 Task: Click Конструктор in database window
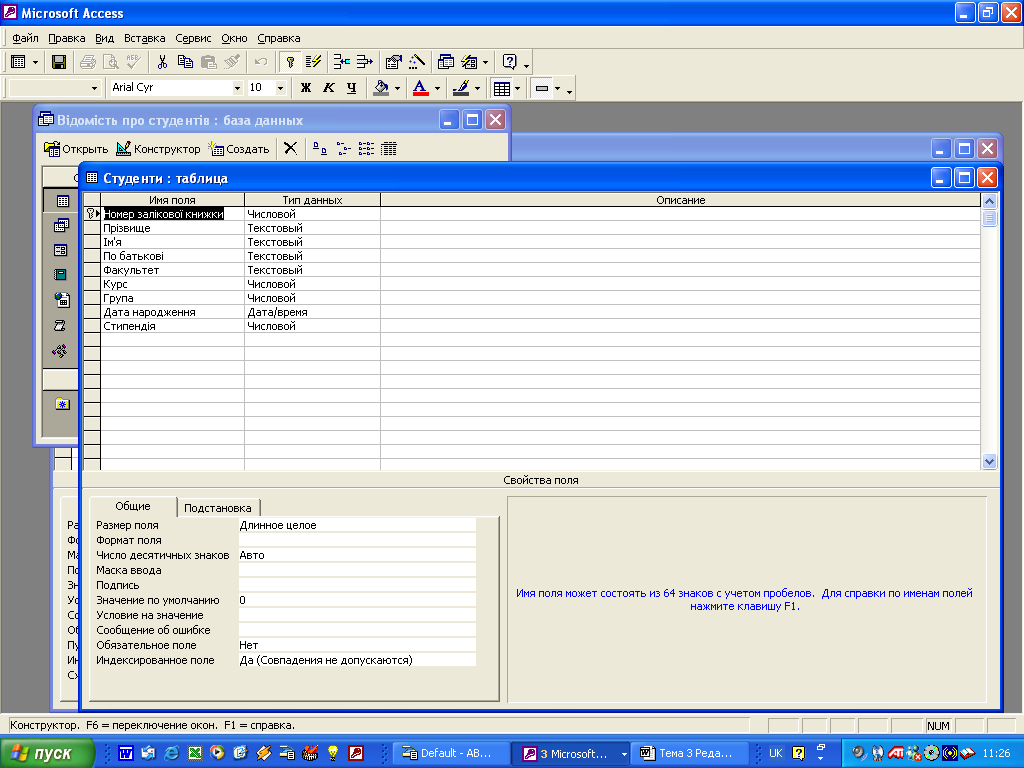(158, 149)
